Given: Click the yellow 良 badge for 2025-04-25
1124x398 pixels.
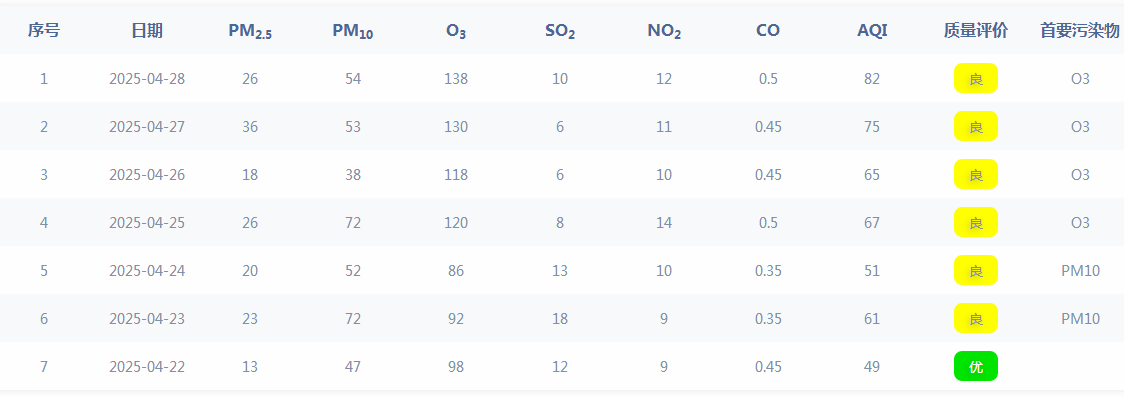Looking at the screenshot, I should 976,222.
